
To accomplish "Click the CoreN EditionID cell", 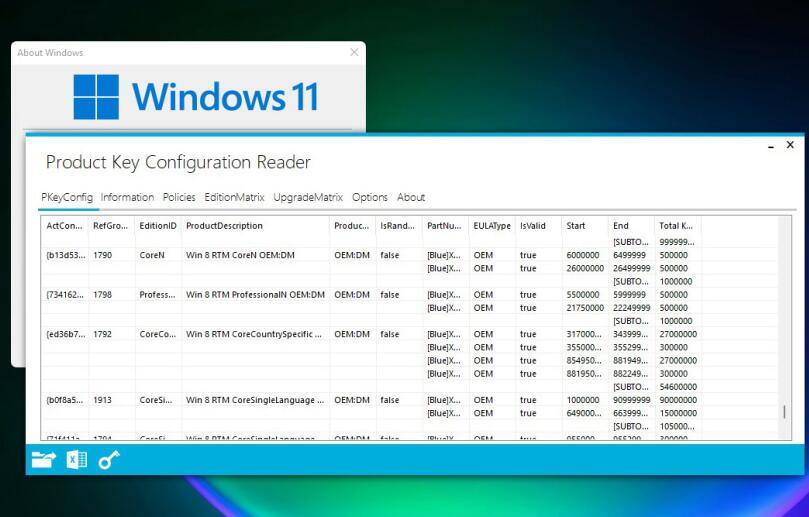I will 152,255.
